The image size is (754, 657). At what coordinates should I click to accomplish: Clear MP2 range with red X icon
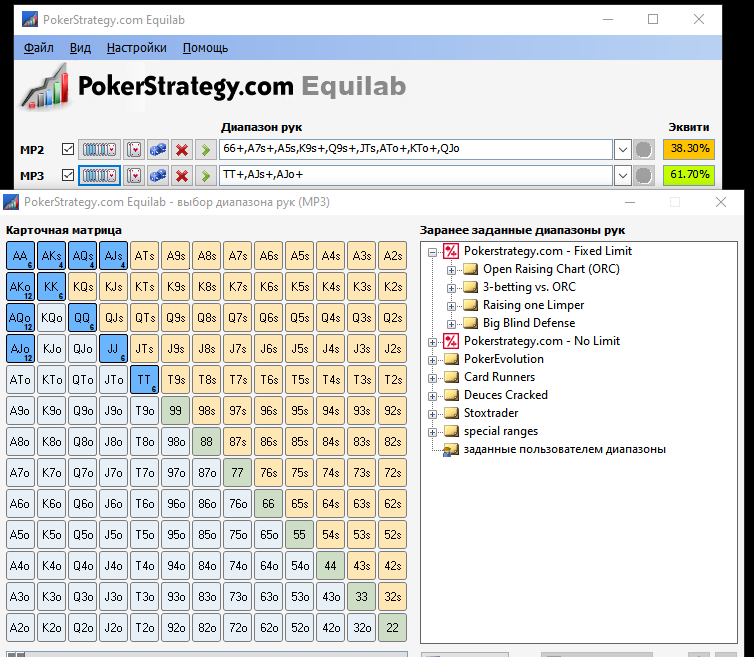(182, 150)
